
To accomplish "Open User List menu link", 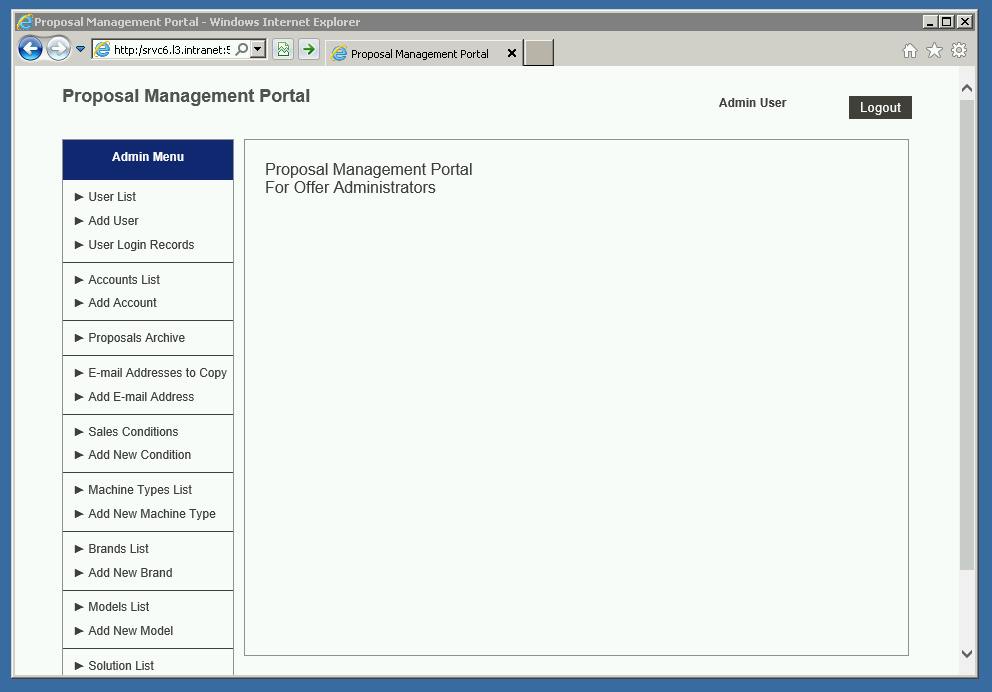I will 112,197.
